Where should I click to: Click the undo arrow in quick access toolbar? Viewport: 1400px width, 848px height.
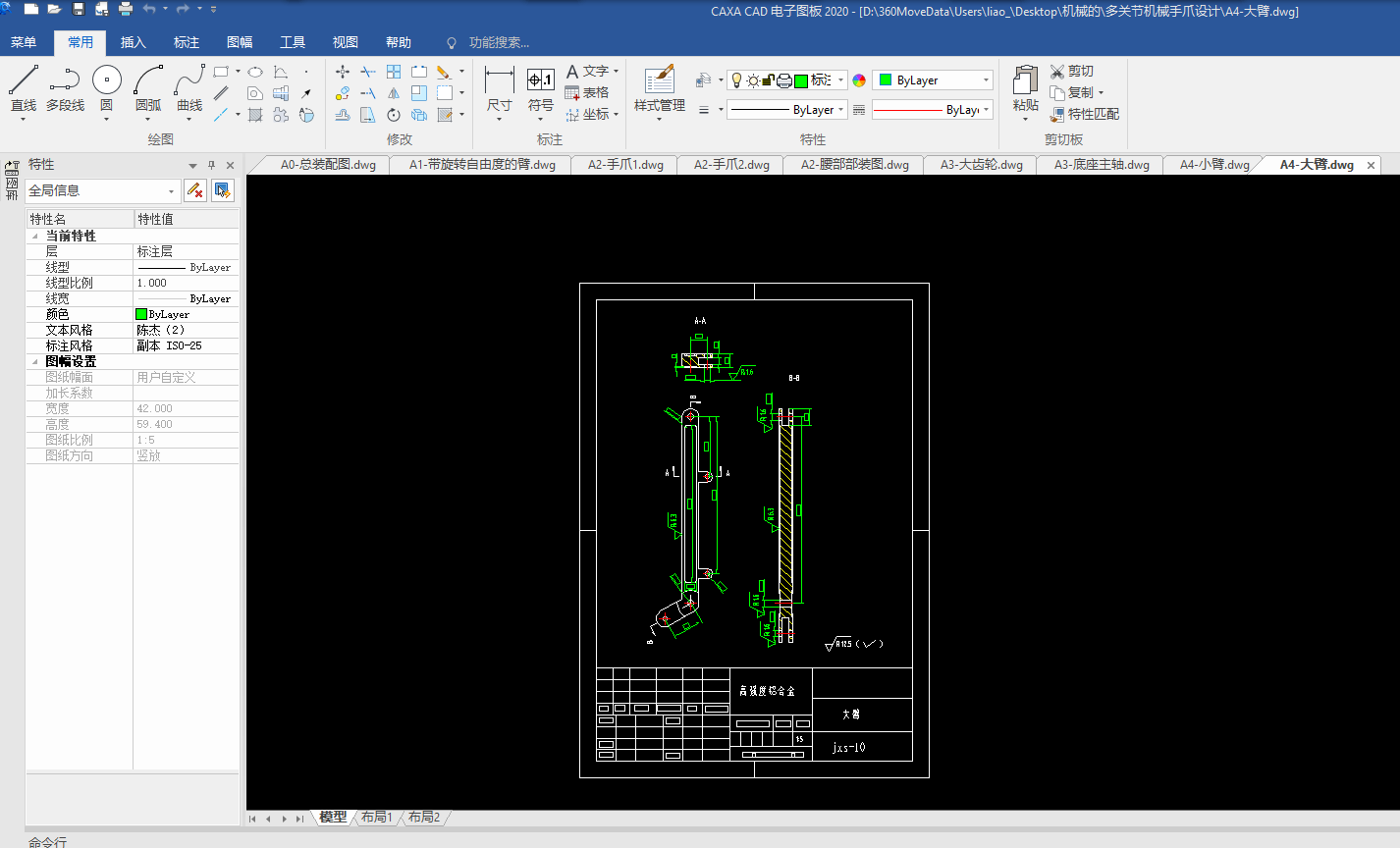[149, 9]
